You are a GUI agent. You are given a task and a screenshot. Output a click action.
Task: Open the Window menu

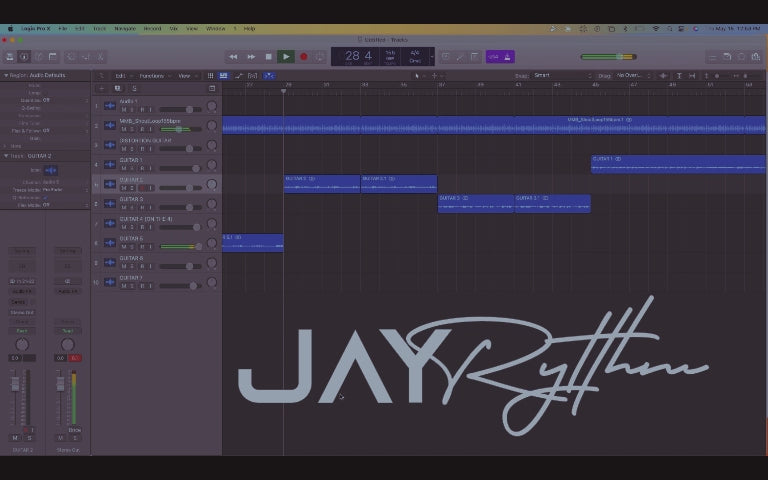(x=216, y=29)
